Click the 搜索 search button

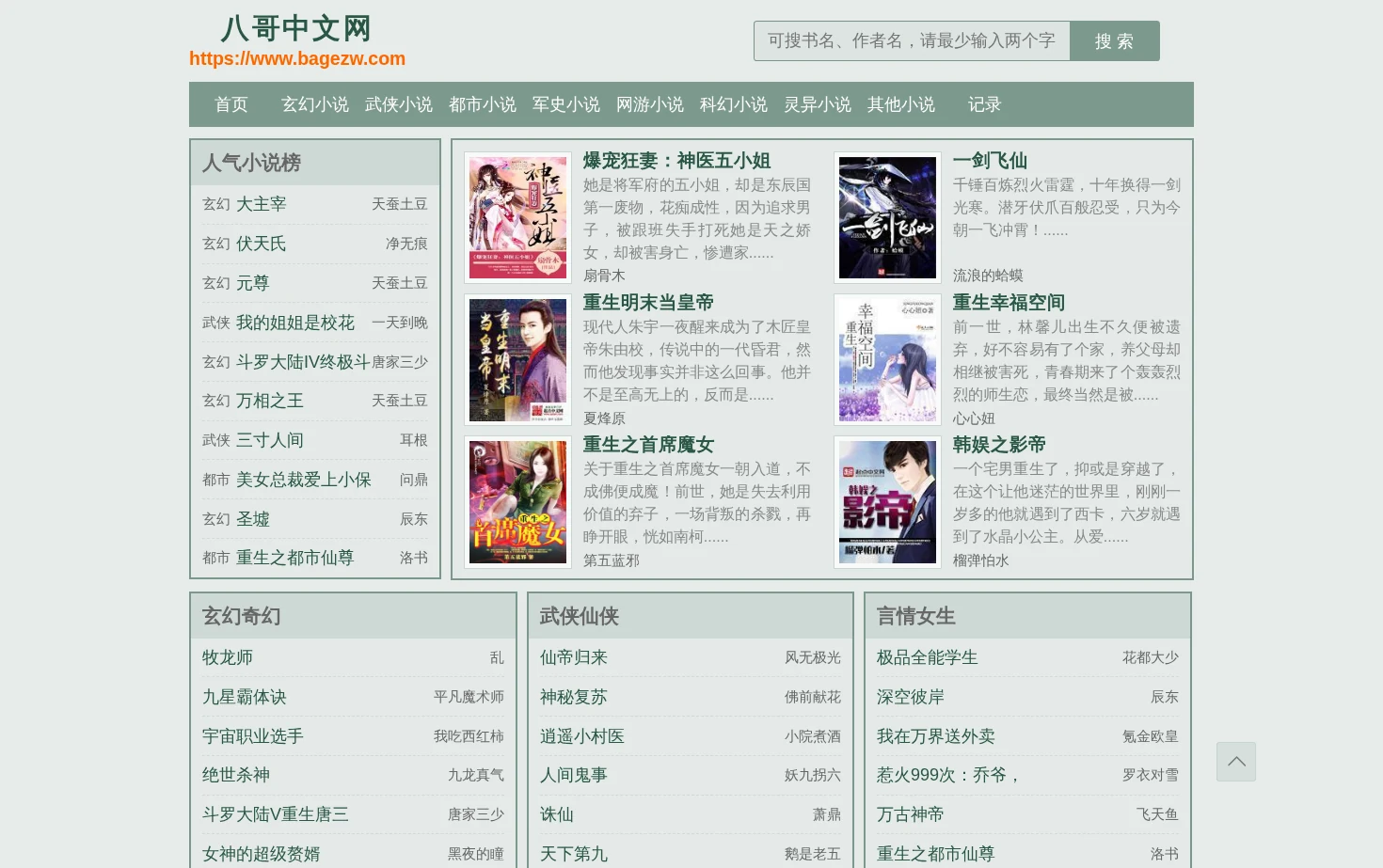coord(1114,41)
